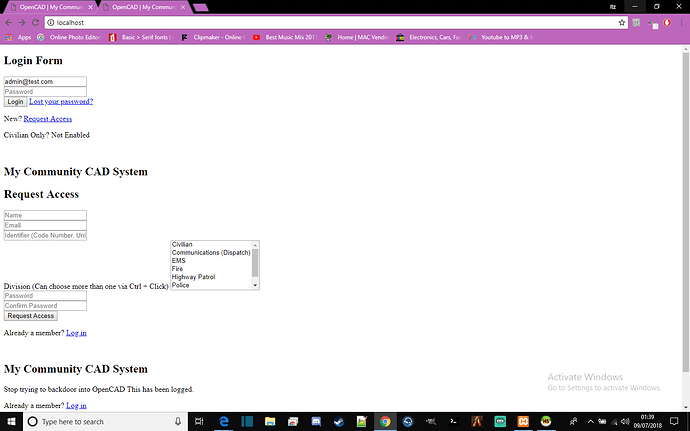The height and width of the screenshot is (431, 690).
Task: Select Communications (Dispatch) division
Action: pos(211,253)
